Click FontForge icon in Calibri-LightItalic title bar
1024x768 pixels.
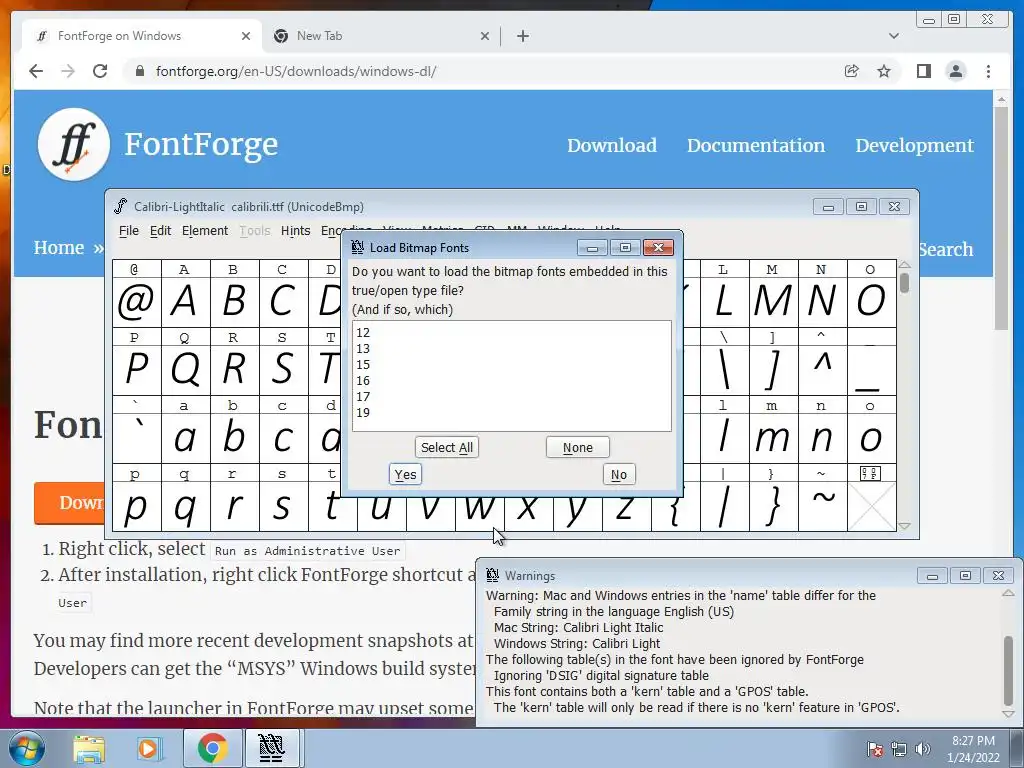coord(121,206)
